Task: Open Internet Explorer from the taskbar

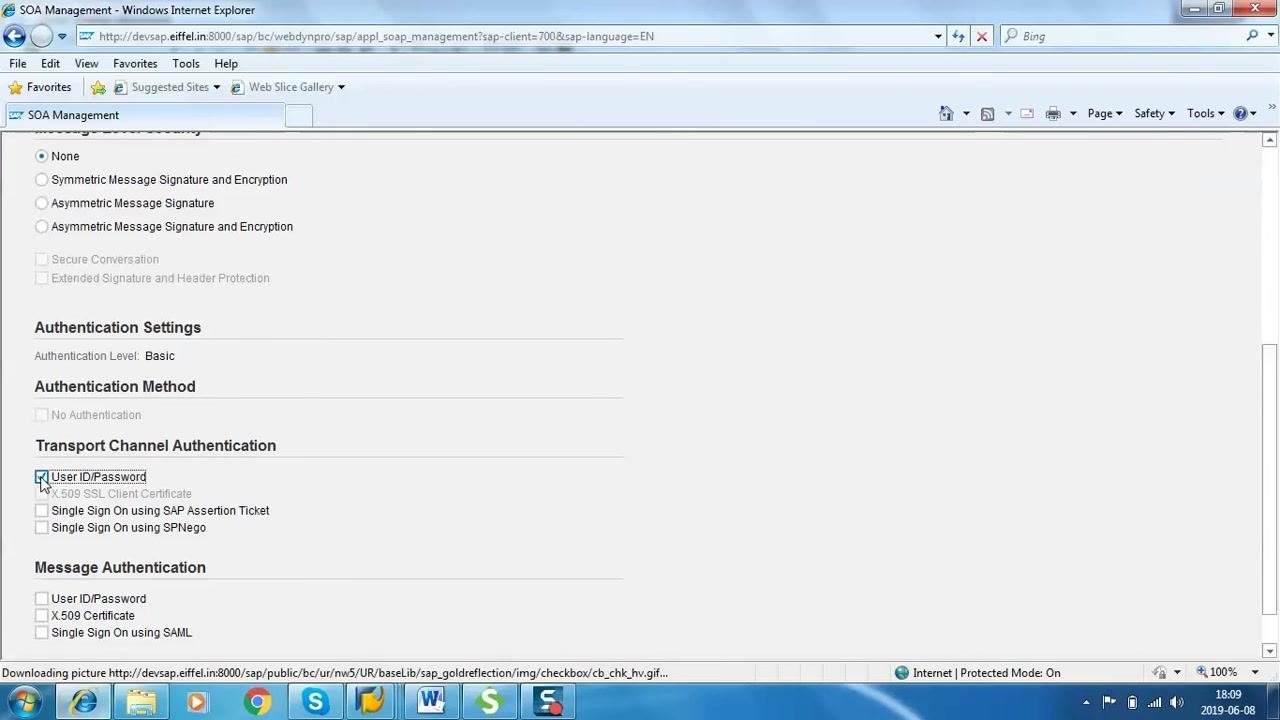Action: pos(84,702)
